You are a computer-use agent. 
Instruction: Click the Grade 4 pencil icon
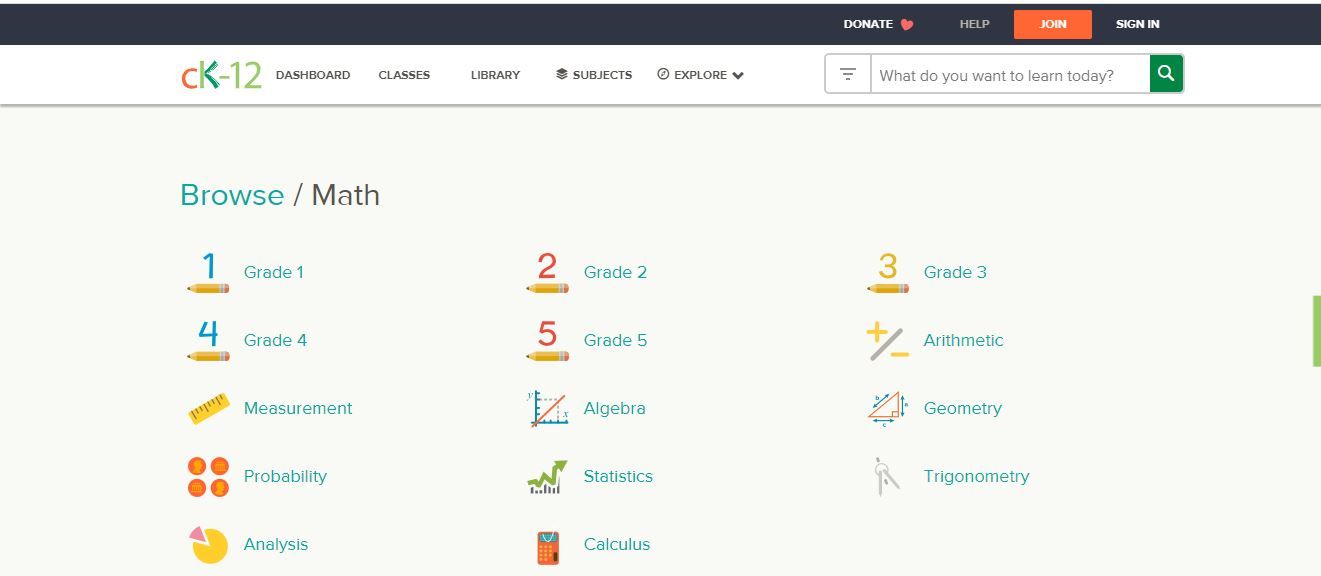coord(208,340)
